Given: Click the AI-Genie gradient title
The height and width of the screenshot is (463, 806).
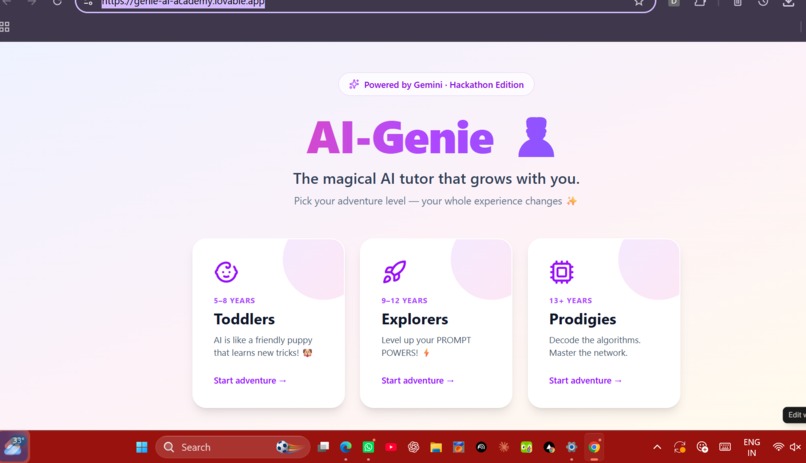Looking at the screenshot, I should (400, 138).
